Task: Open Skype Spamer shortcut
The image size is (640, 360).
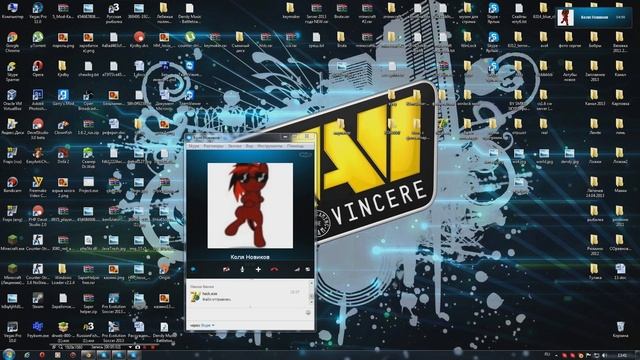Action: 12,70
